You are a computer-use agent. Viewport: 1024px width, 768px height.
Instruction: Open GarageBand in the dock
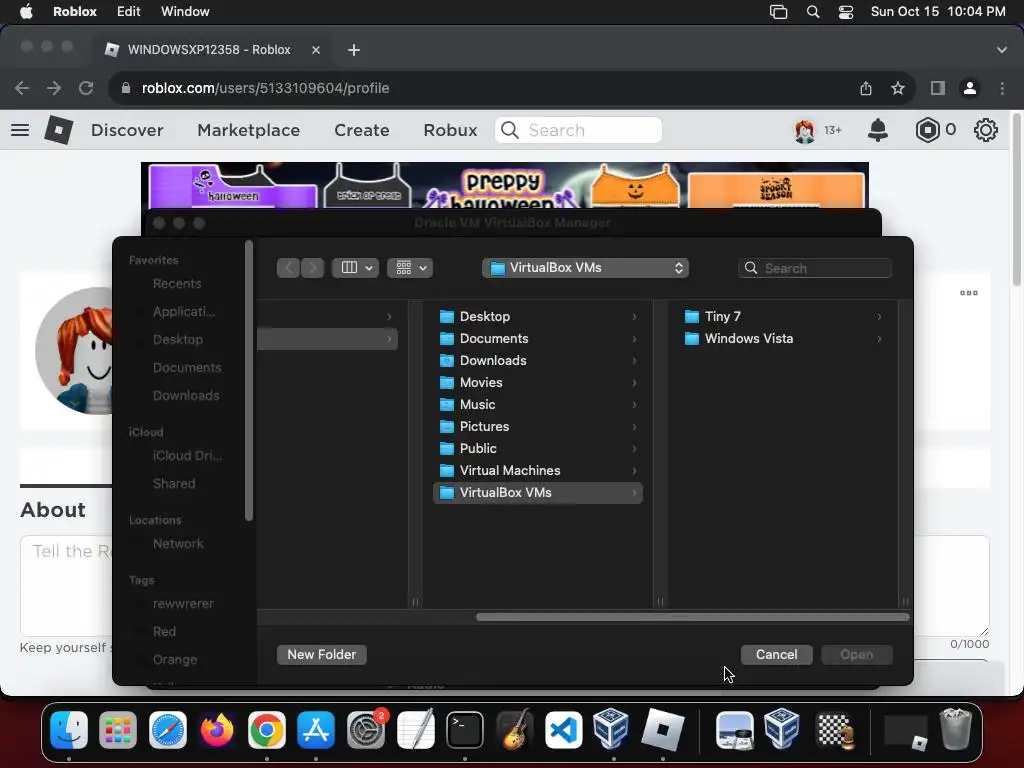pos(514,729)
